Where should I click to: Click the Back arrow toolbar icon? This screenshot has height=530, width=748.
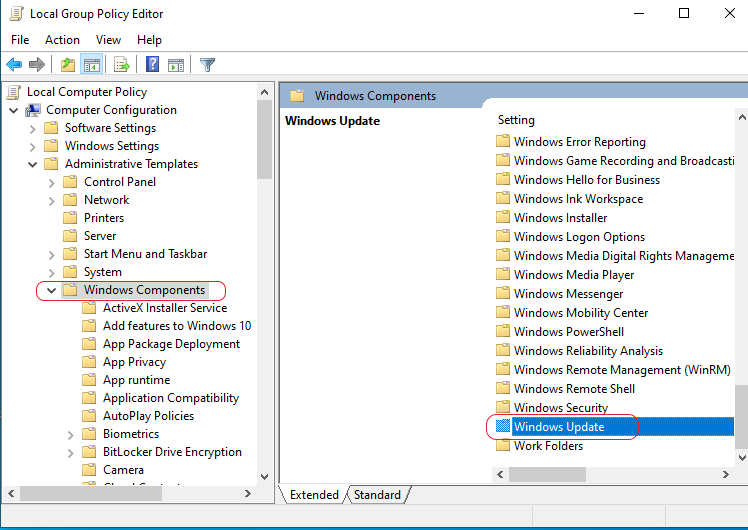pos(14,64)
